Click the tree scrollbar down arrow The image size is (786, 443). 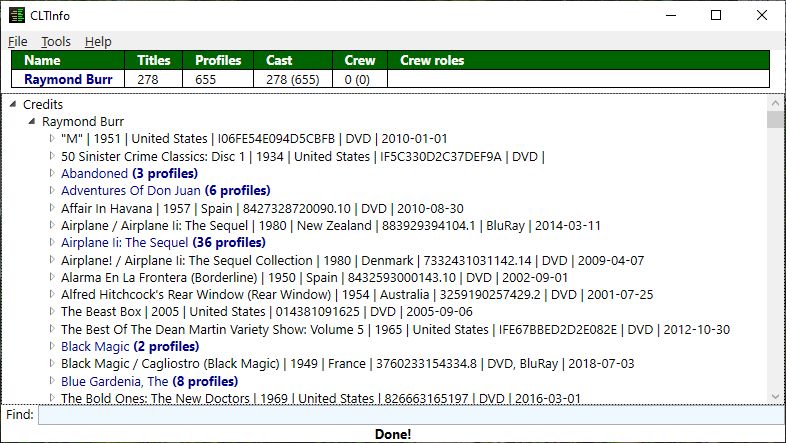click(775, 396)
